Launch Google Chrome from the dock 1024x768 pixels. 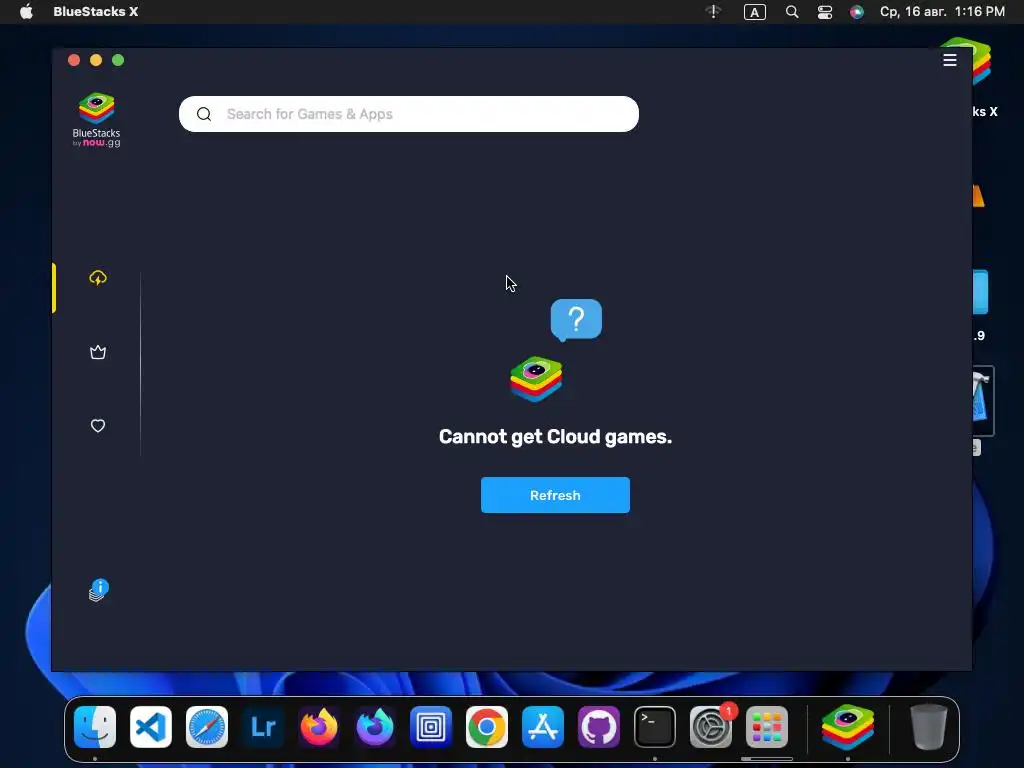487,727
